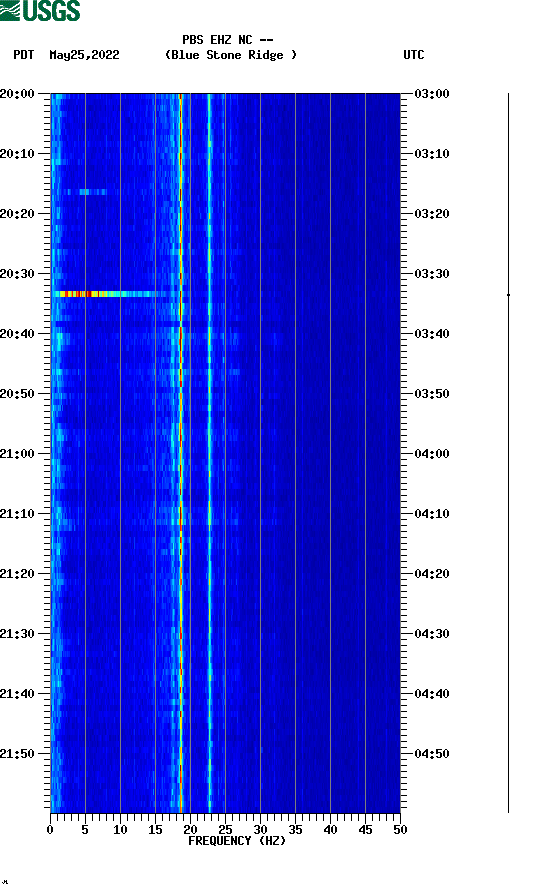552x893 pixels.
Task: Click the '(Blue Stone Ridge )' label
Action: point(231,55)
